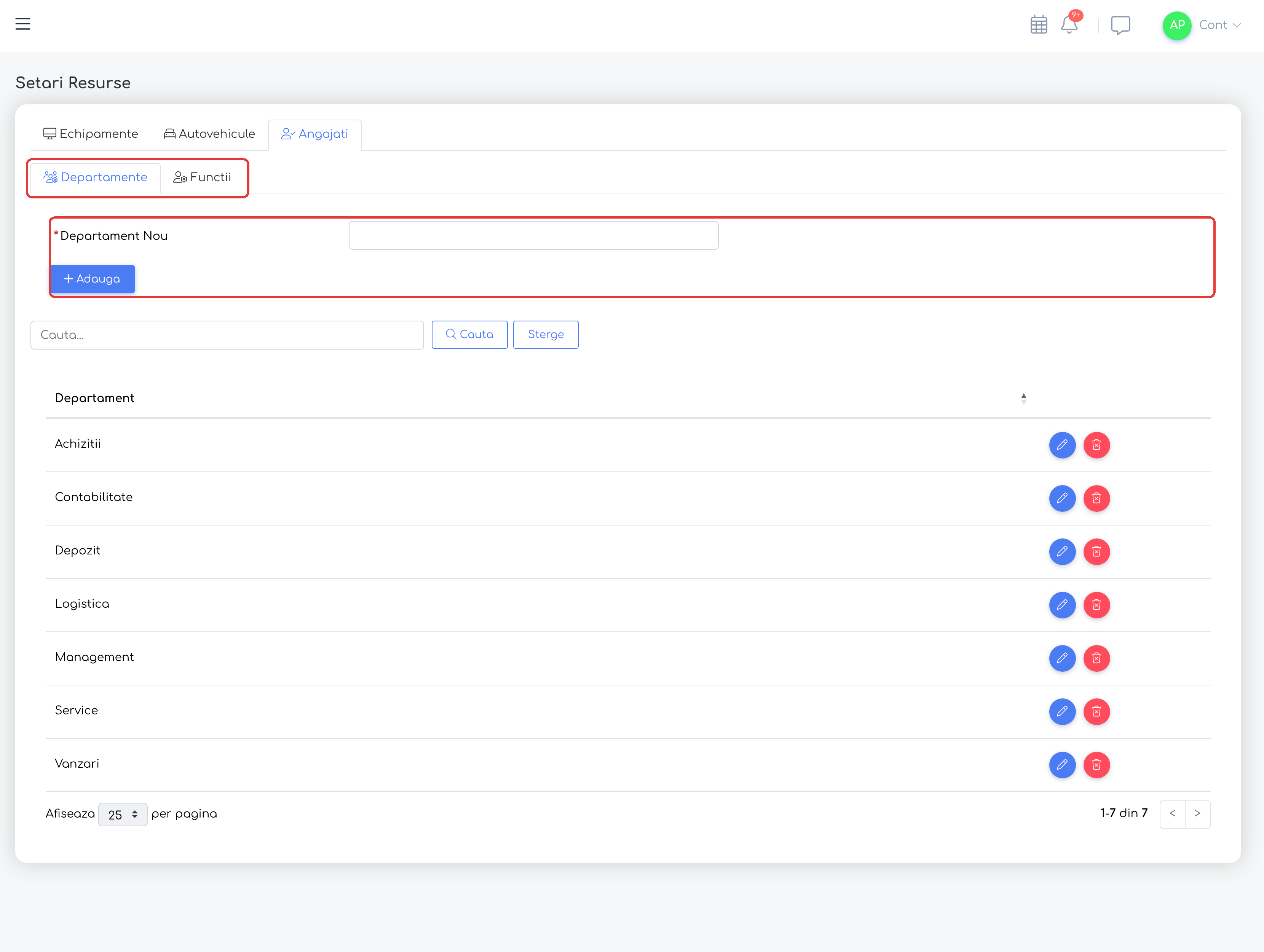Delete the Achizitii department

click(1096, 444)
